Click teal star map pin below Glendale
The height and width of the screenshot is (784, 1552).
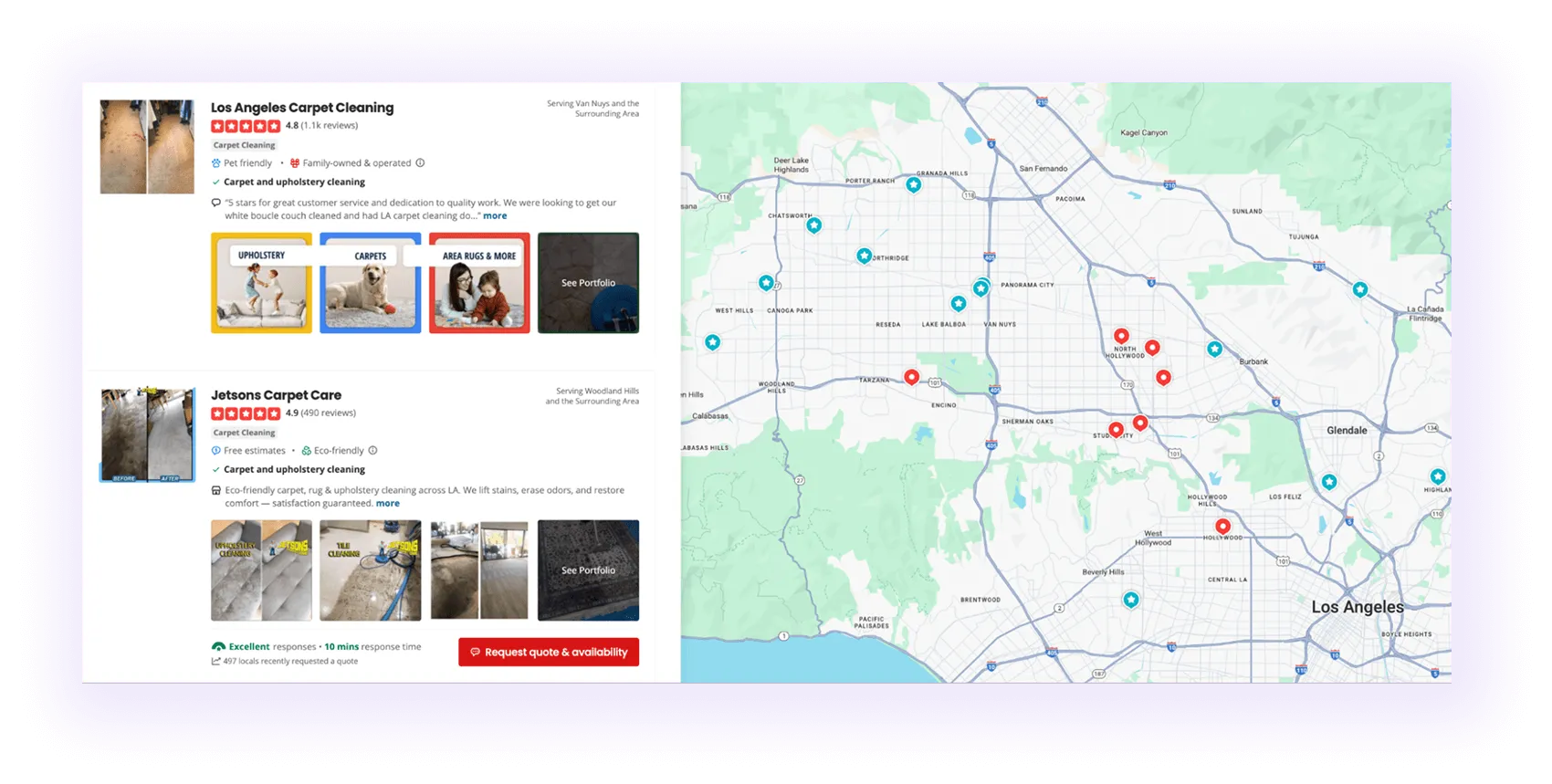coord(1330,482)
